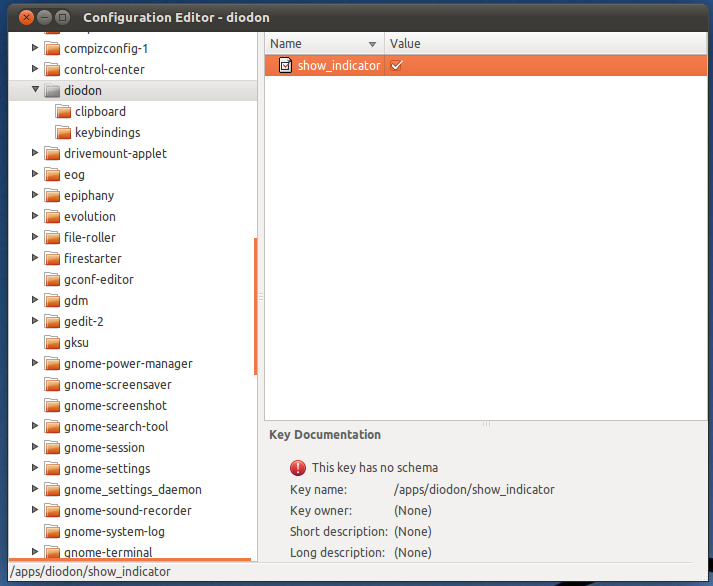
Task: Click the Value column header
Action: click(x=546, y=44)
